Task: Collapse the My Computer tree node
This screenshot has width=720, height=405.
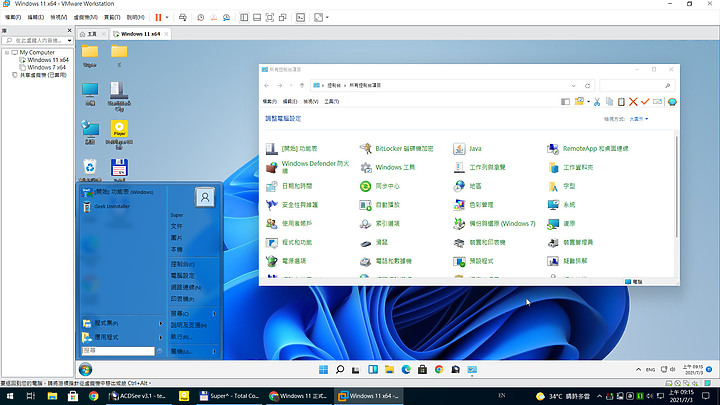Action: point(7,52)
